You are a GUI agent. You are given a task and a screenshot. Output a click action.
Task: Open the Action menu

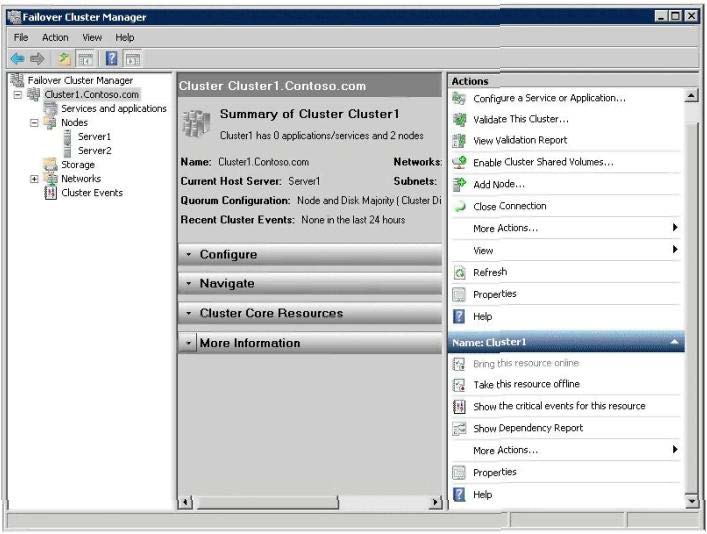click(x=55, y=37)
